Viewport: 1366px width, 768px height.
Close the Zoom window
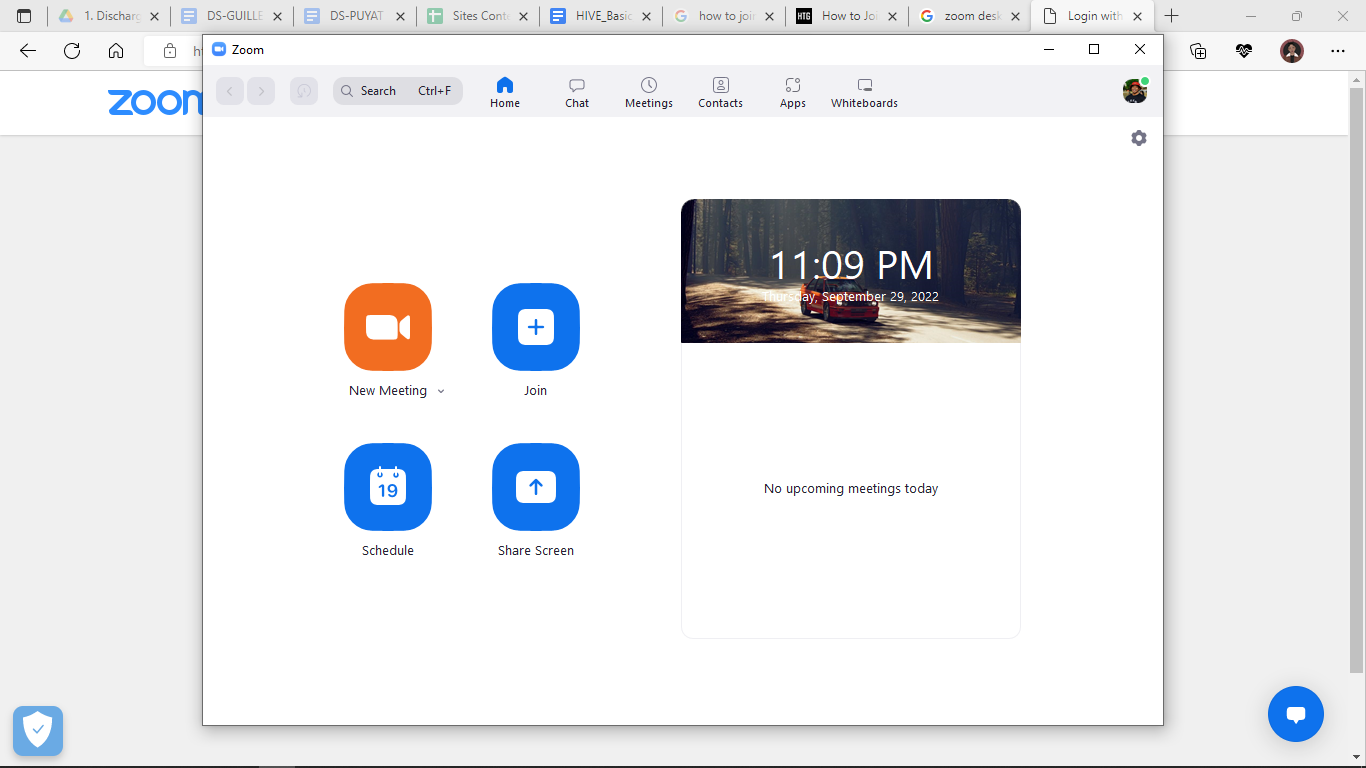coord(1140,49)
